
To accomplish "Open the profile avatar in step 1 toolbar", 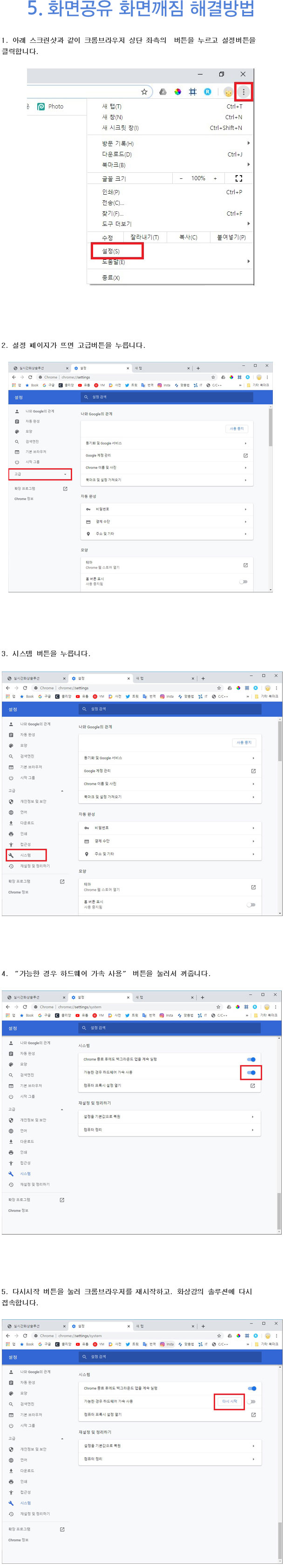I will coord(228,92).
